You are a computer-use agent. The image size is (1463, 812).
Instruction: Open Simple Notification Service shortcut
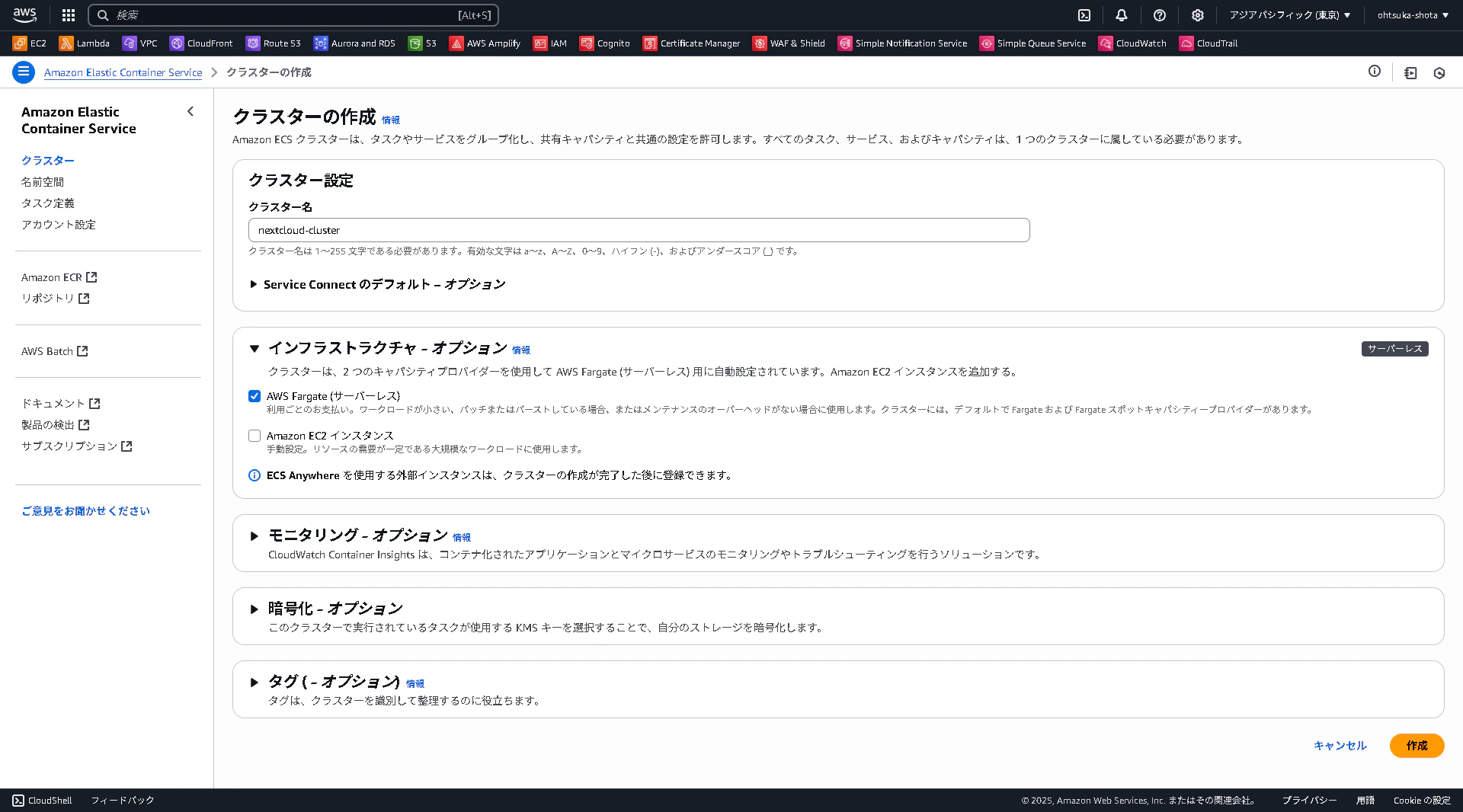click(902, 43)
